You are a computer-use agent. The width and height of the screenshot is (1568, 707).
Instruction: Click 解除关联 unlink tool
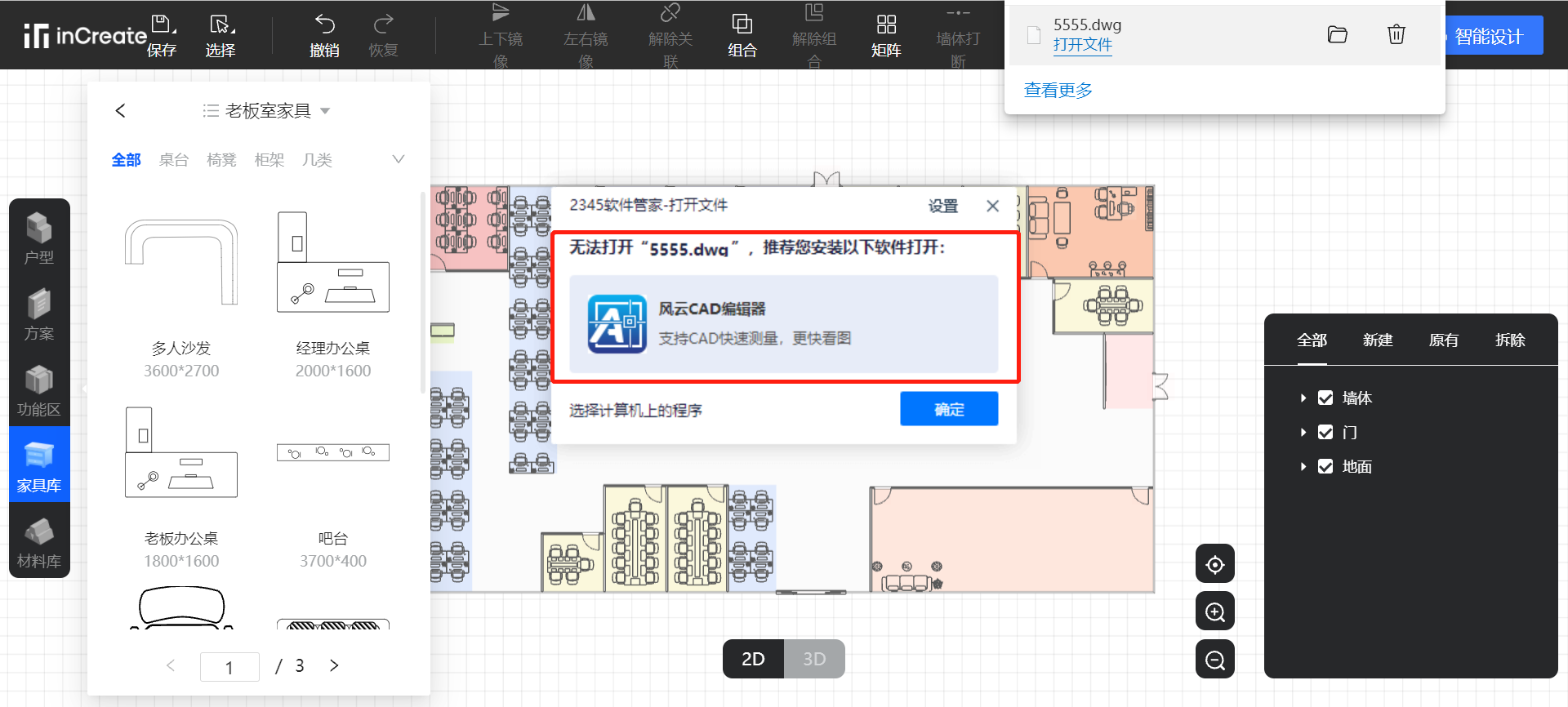tap(670, 37)
